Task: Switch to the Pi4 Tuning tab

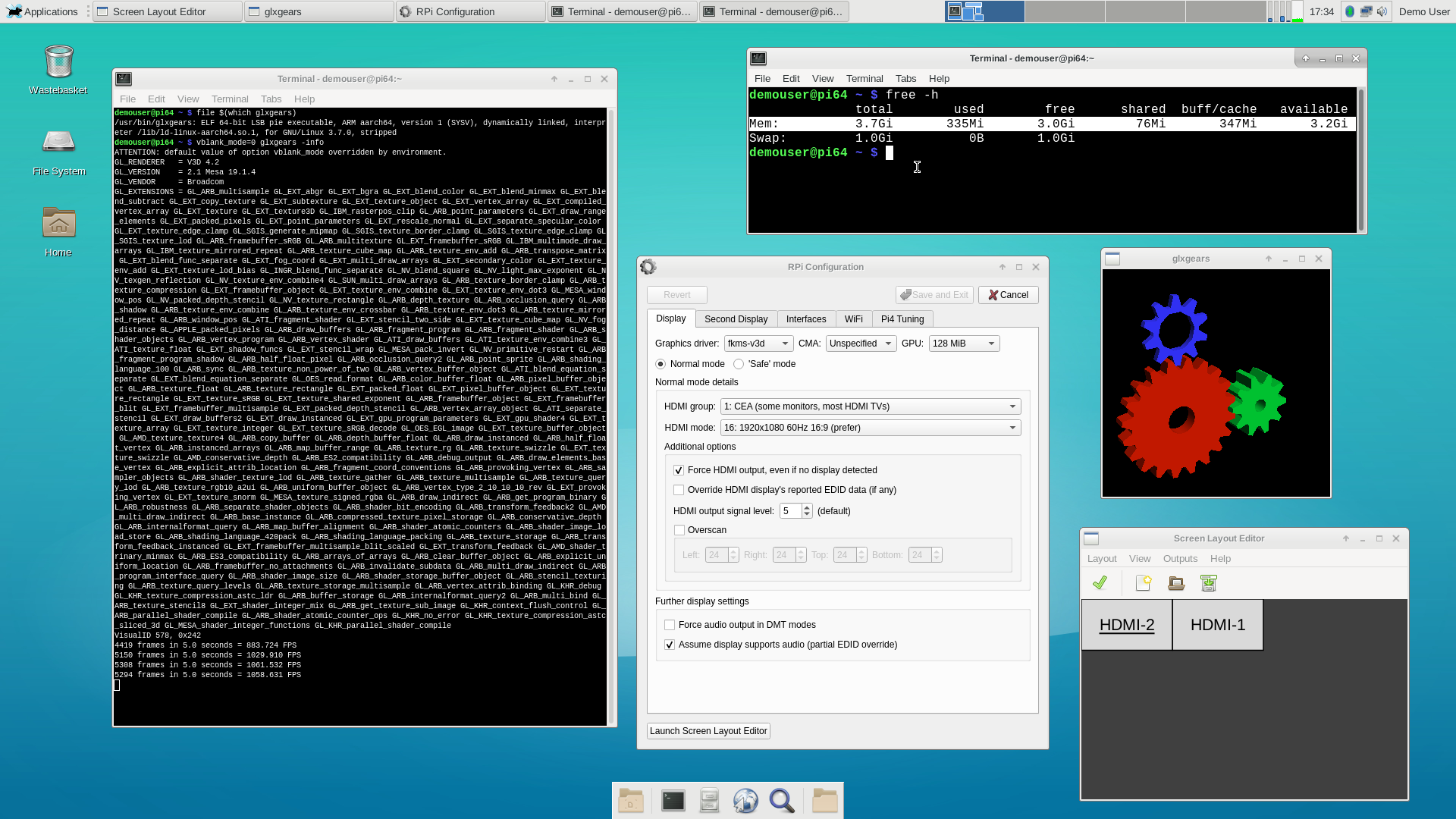Action: [902, 319]
